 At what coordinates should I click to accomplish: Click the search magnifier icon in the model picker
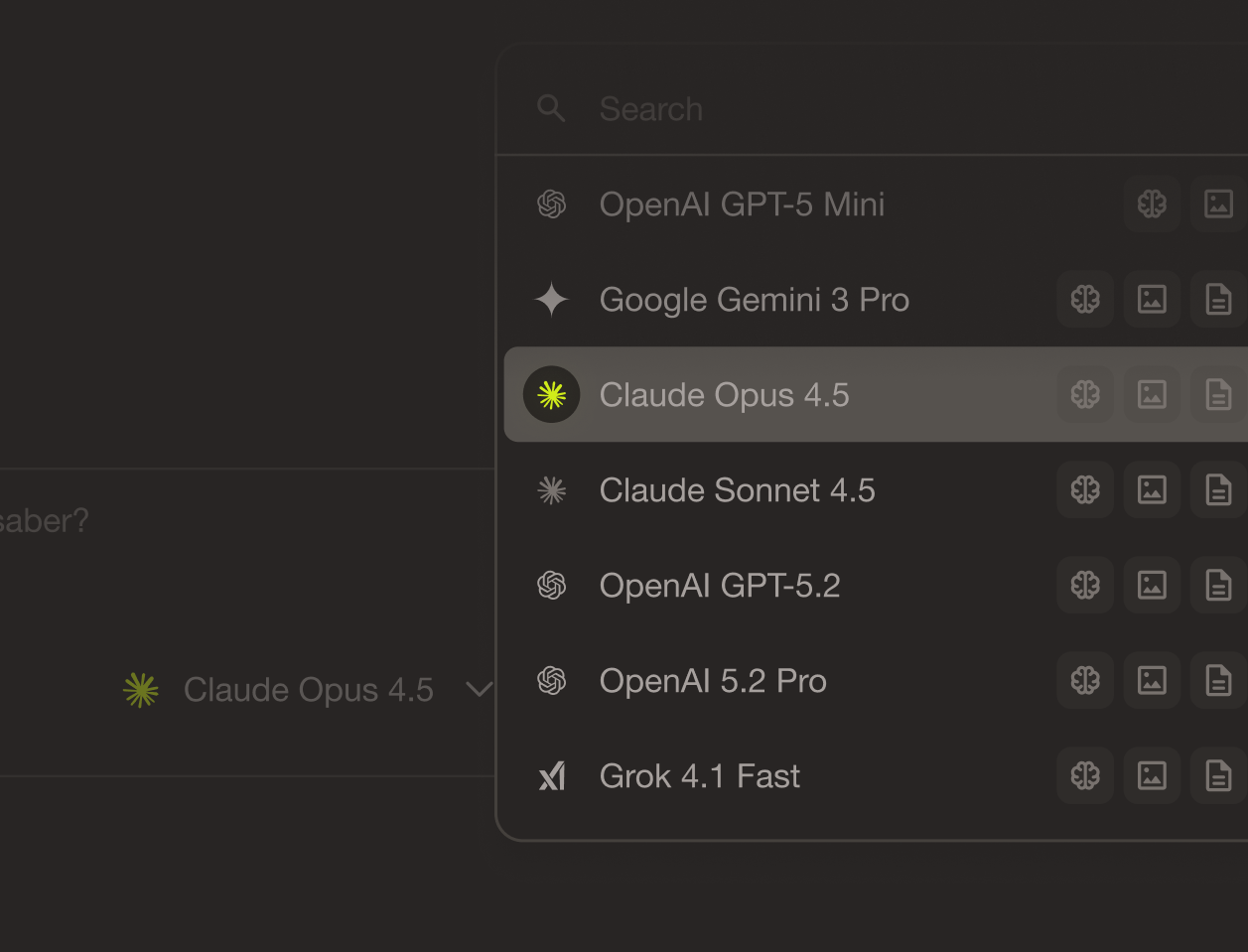[552, 109]
